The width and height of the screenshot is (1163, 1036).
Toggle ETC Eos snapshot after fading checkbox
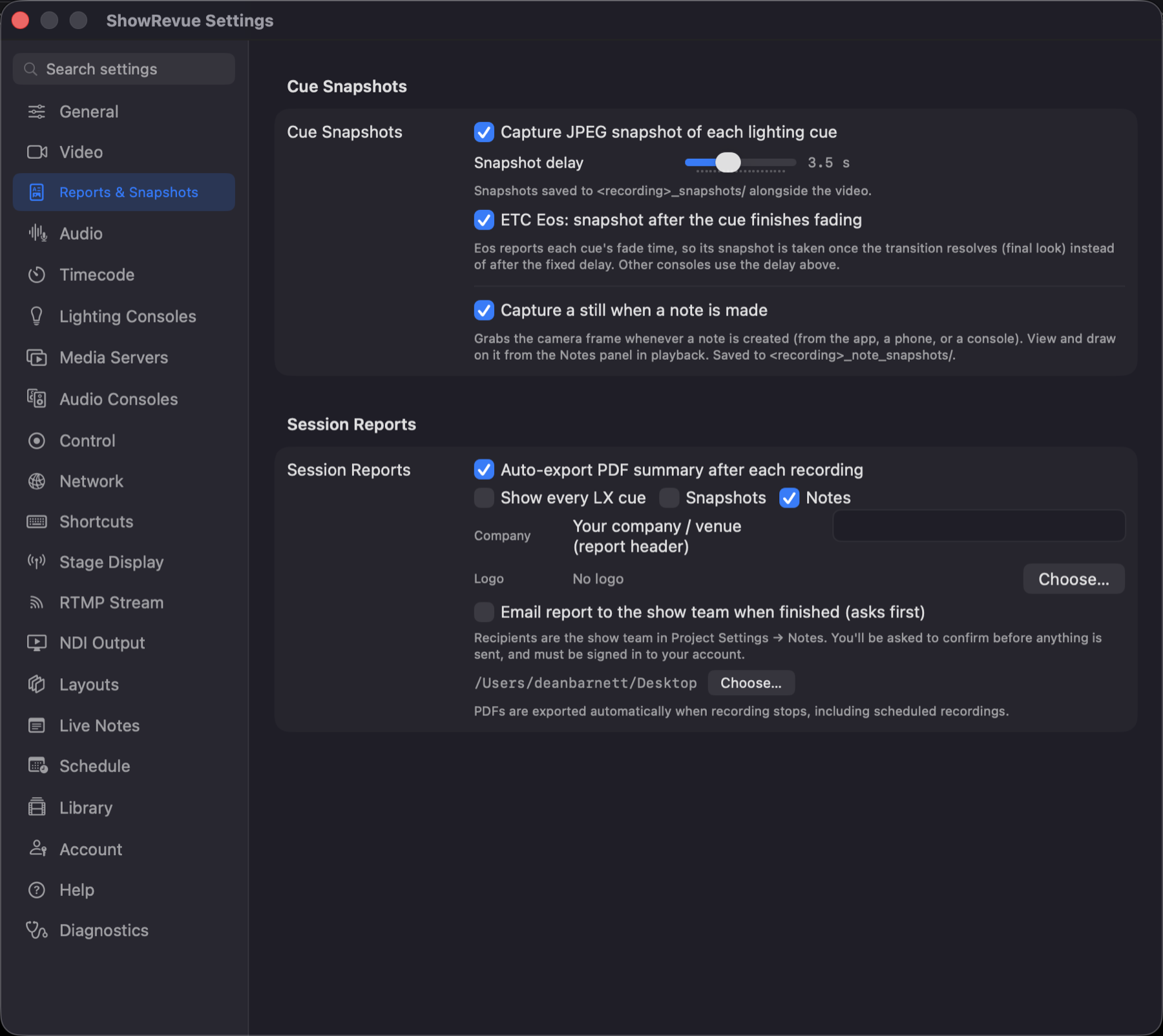[x=484, y=220]
